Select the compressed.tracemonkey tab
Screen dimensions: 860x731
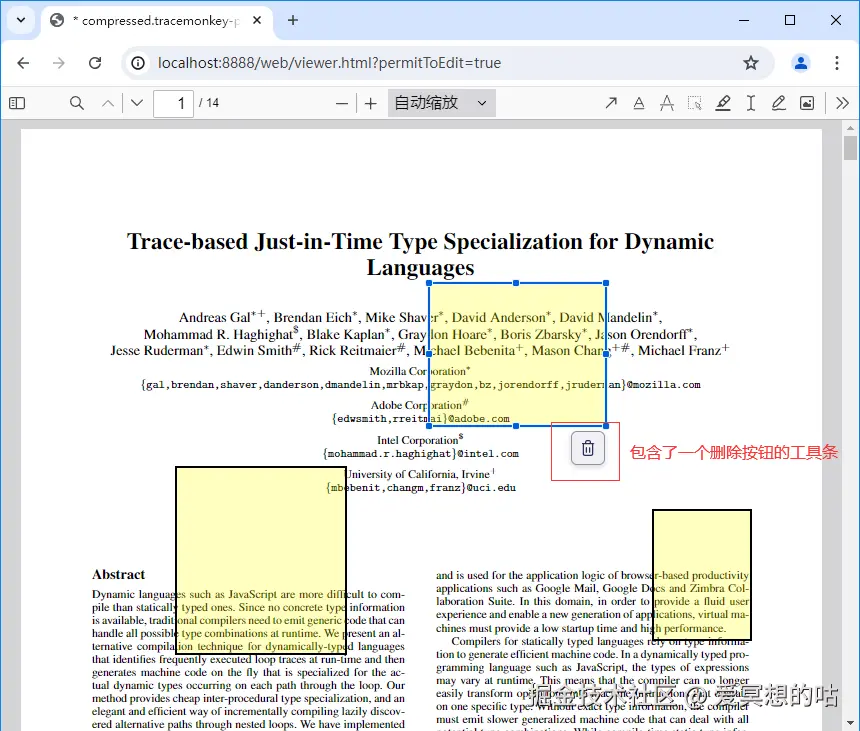point(156,21)
